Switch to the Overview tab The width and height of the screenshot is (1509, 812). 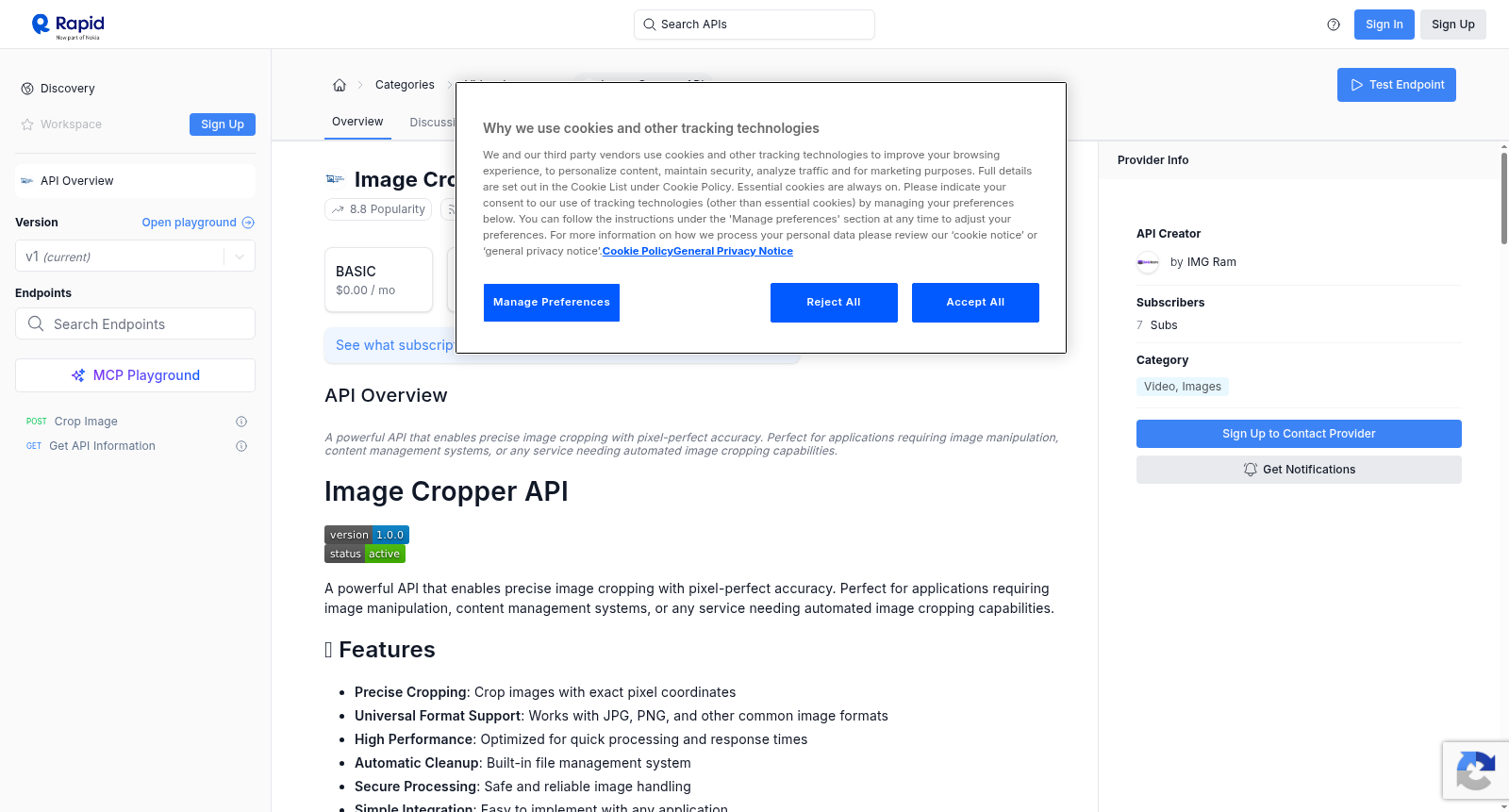(x=357, y=122)
